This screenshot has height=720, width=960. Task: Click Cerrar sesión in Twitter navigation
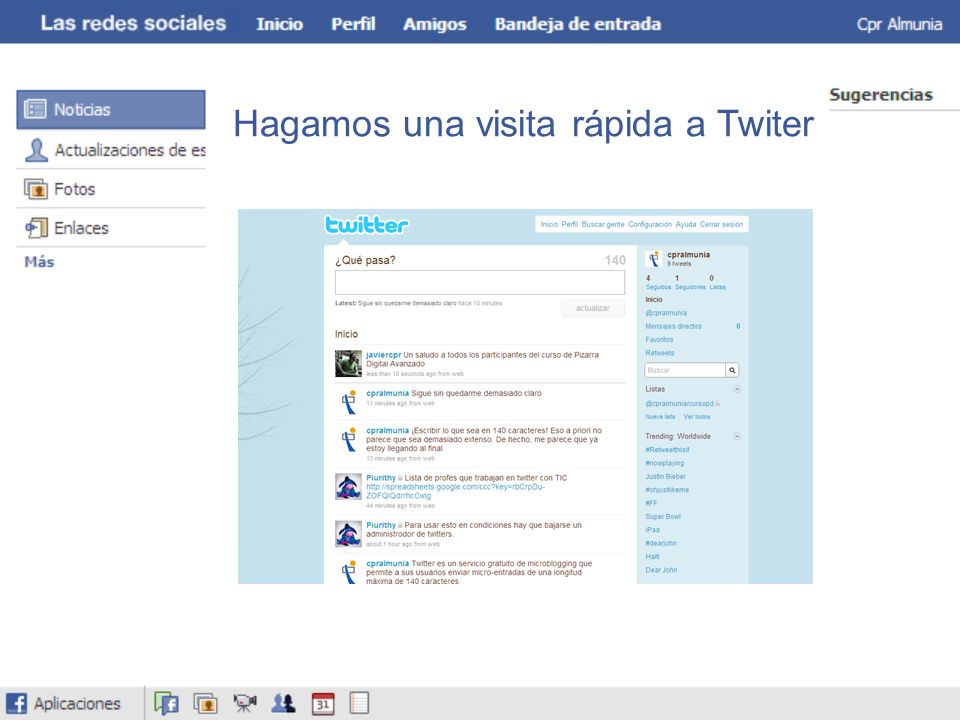721,224
